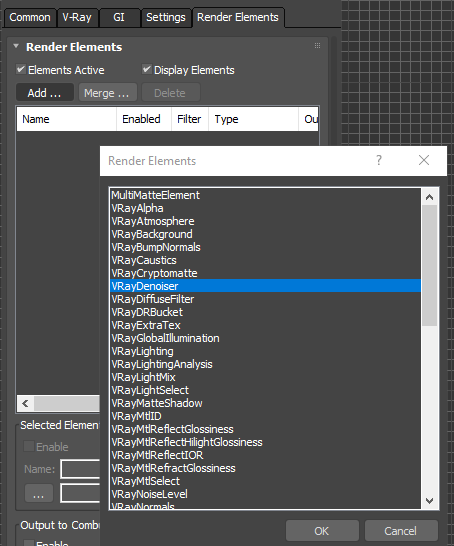Select VRayMtlRefractGlossiness in the list
This screenshot has height=546, width=454.
[x=265, y=468]
